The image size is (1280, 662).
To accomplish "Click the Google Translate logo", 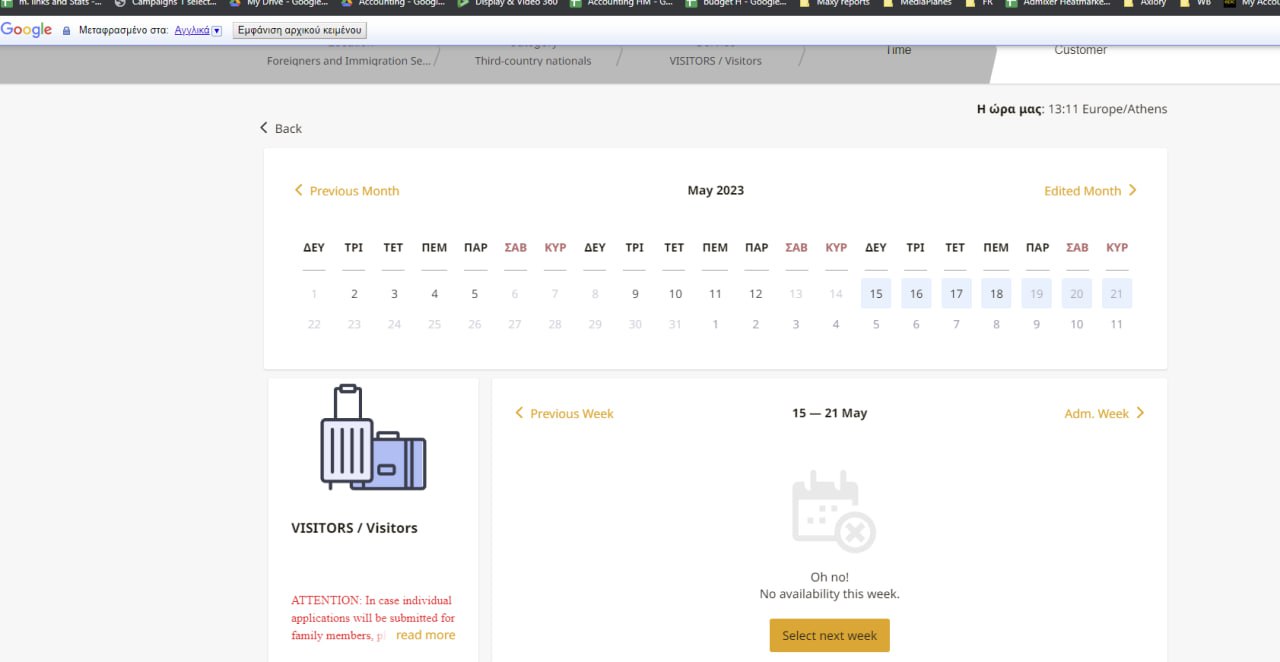I will pyautogui.click(x=27, y=30).
